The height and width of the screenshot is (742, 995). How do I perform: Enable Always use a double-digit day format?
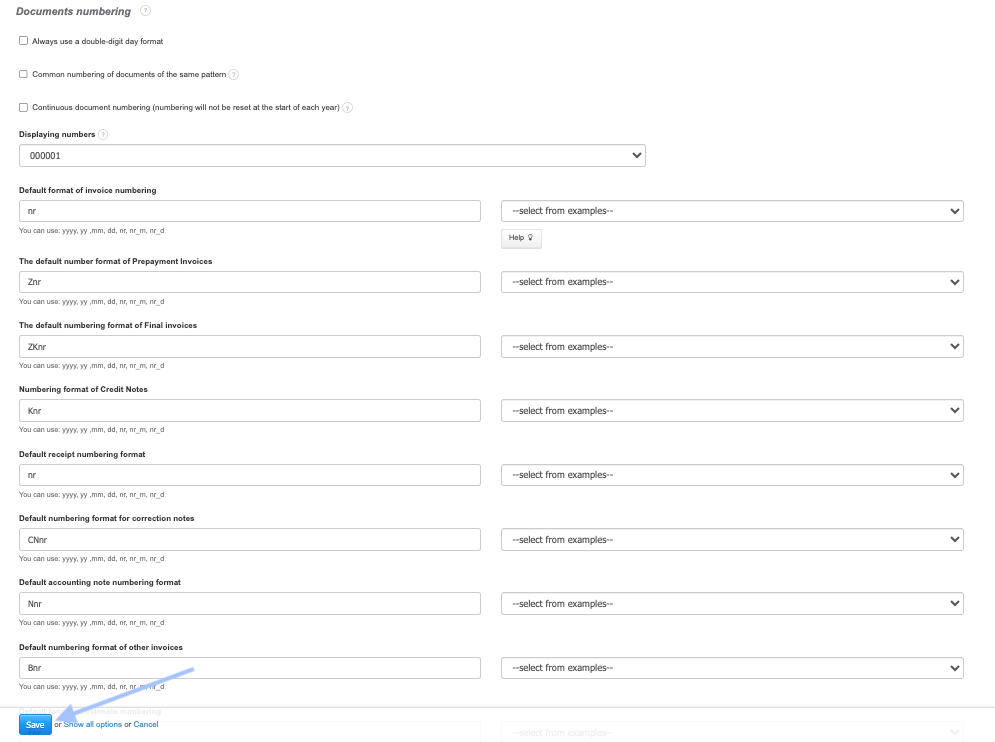24,41
